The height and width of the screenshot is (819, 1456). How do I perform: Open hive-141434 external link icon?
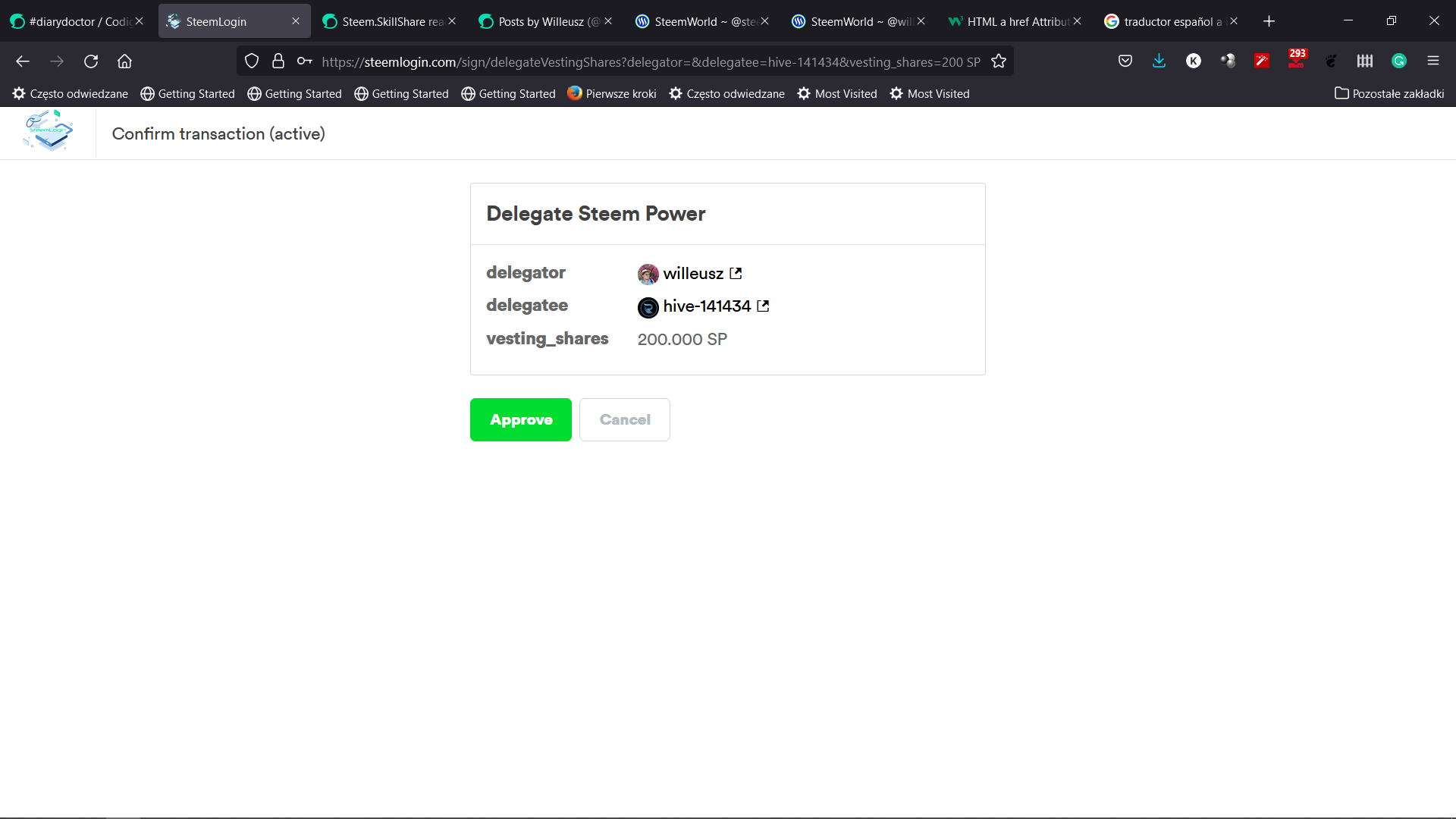click(763, 306)
